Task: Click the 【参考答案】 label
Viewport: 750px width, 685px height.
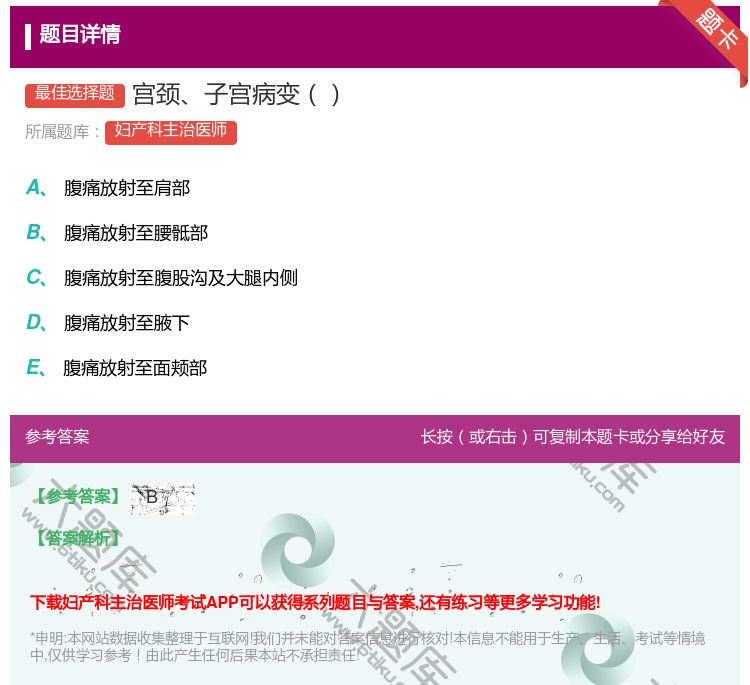Action: click(x=78, y=497)
